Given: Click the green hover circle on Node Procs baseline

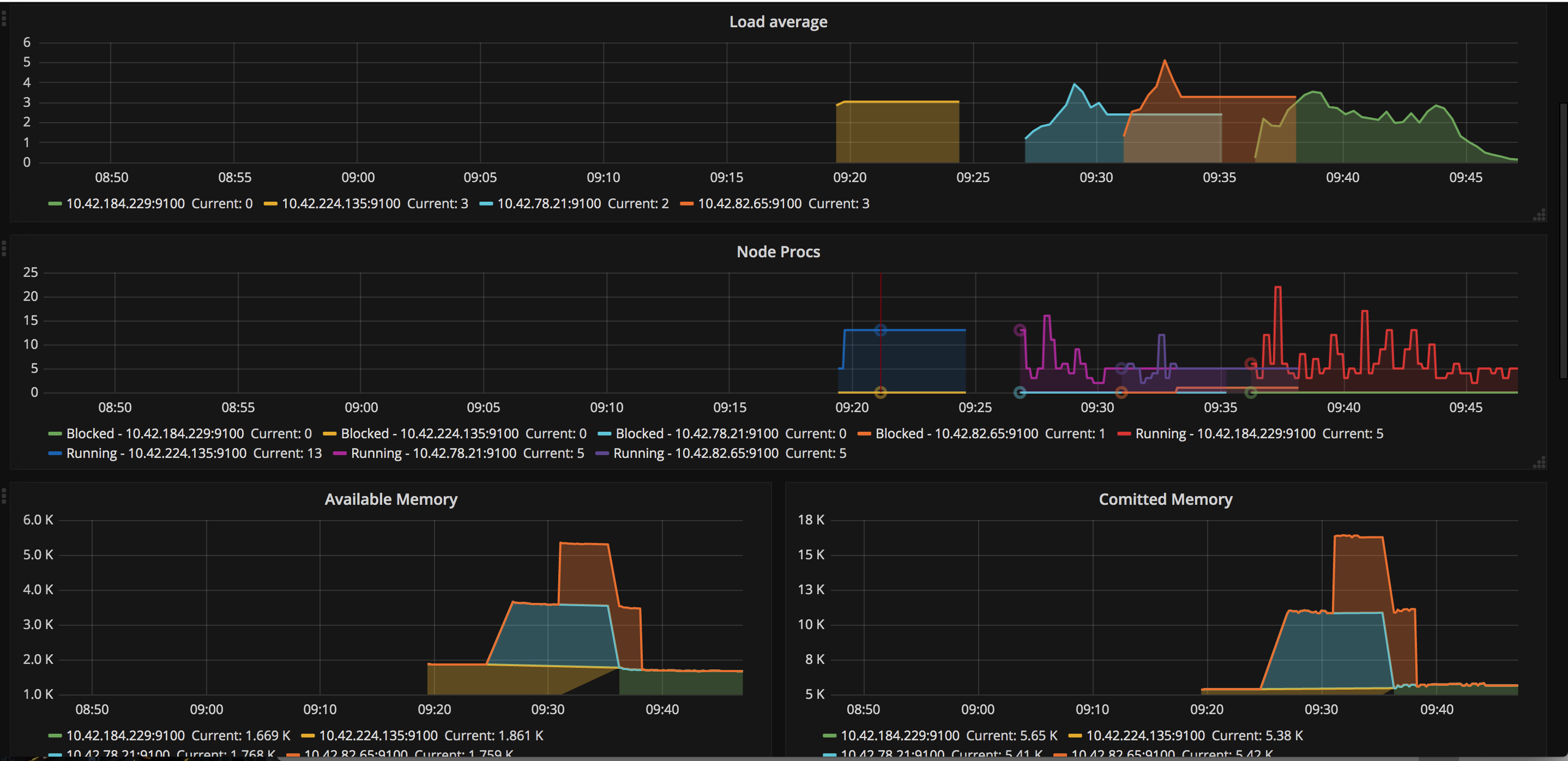Looking at the screenshot, I should (x=1251, y=392).
